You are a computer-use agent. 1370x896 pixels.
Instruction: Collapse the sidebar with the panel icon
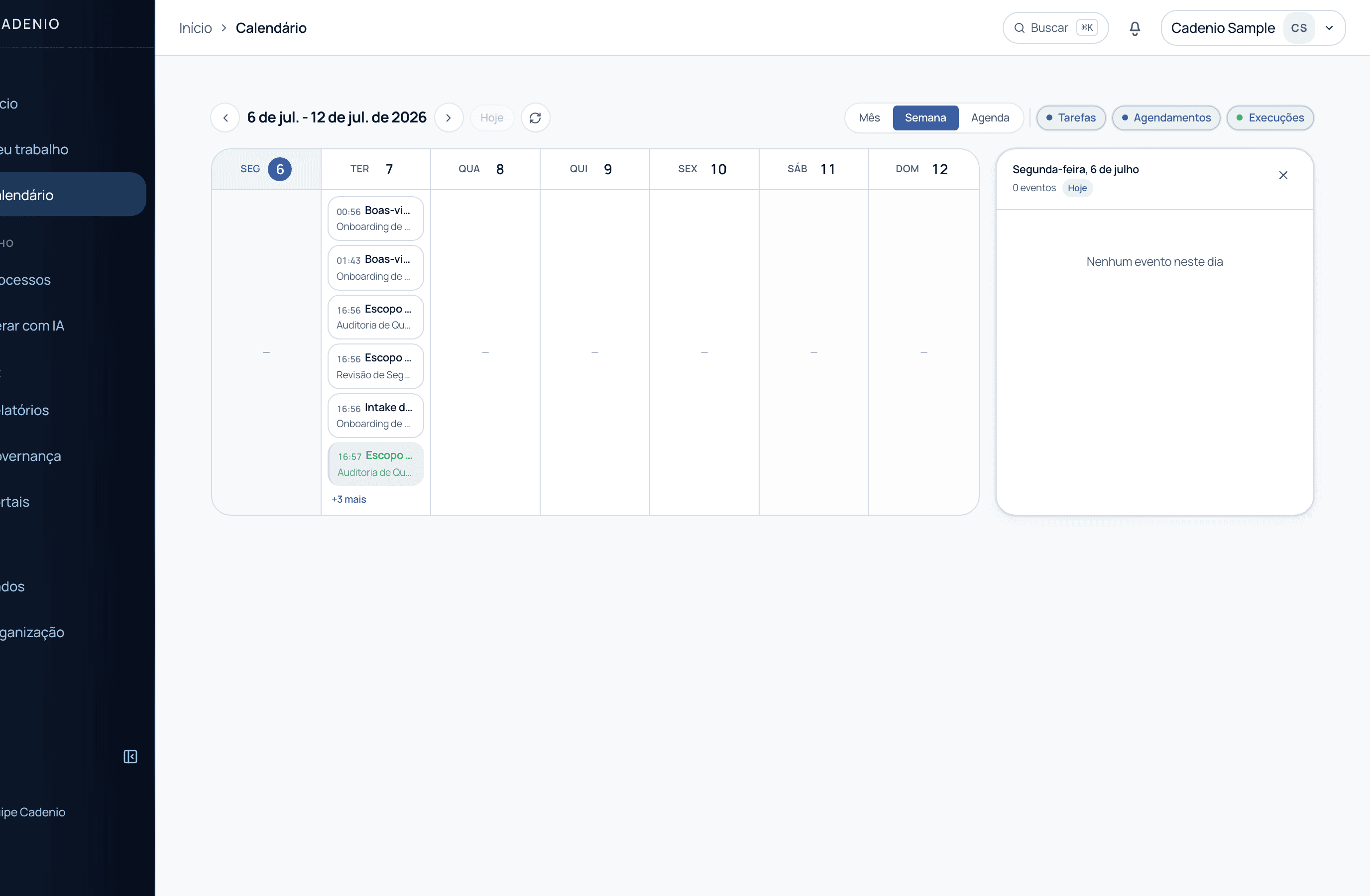click(x=130, y=757)
